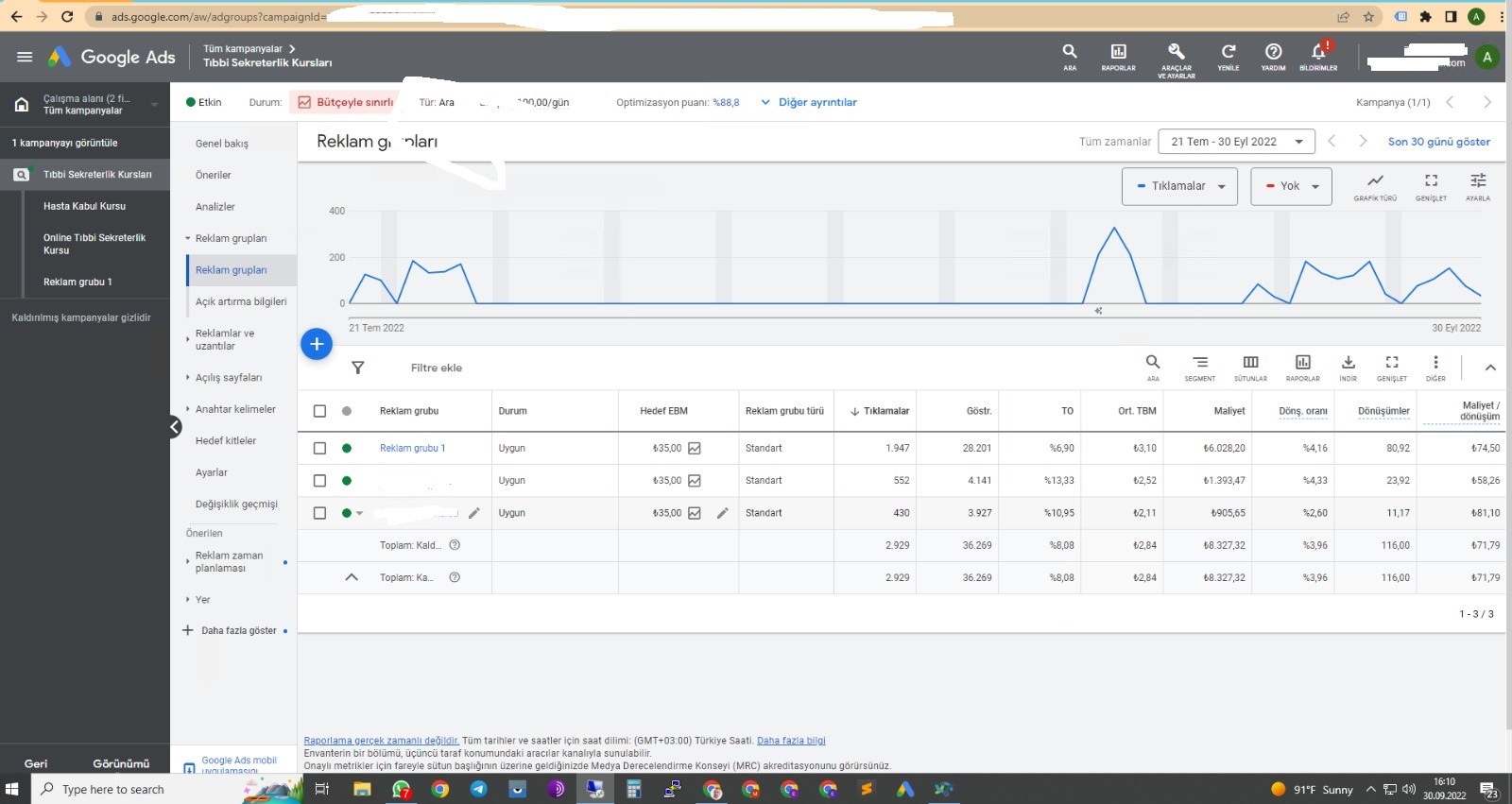Click the filter funnel icon
The height and width of the screenshot is (804, 1512).
click(358, 368)
